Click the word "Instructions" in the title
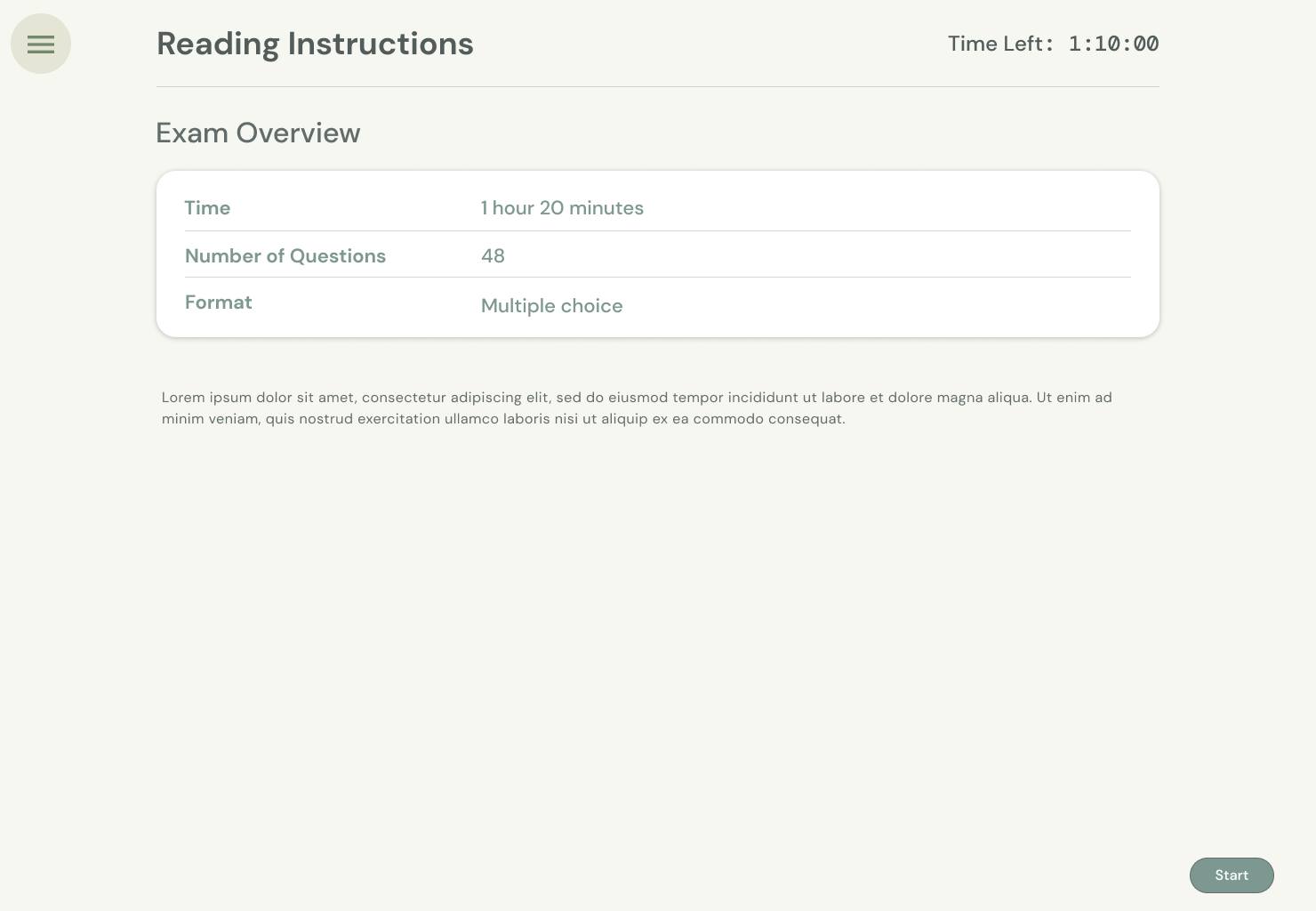Image resolution: width=1316 pixels, height=911 pixels. click(x=380, y=44)
